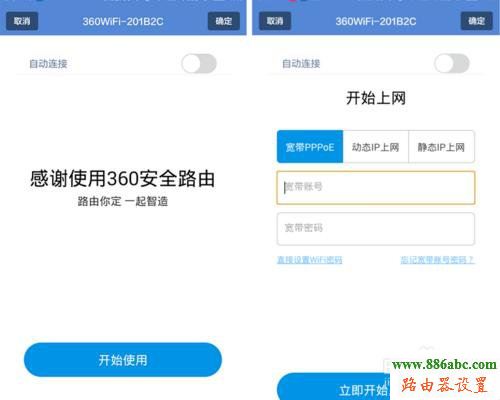Screen dimensions: 500x400
Task: Tap the 自动连接 label on the left screen
Action: point(48,63)
